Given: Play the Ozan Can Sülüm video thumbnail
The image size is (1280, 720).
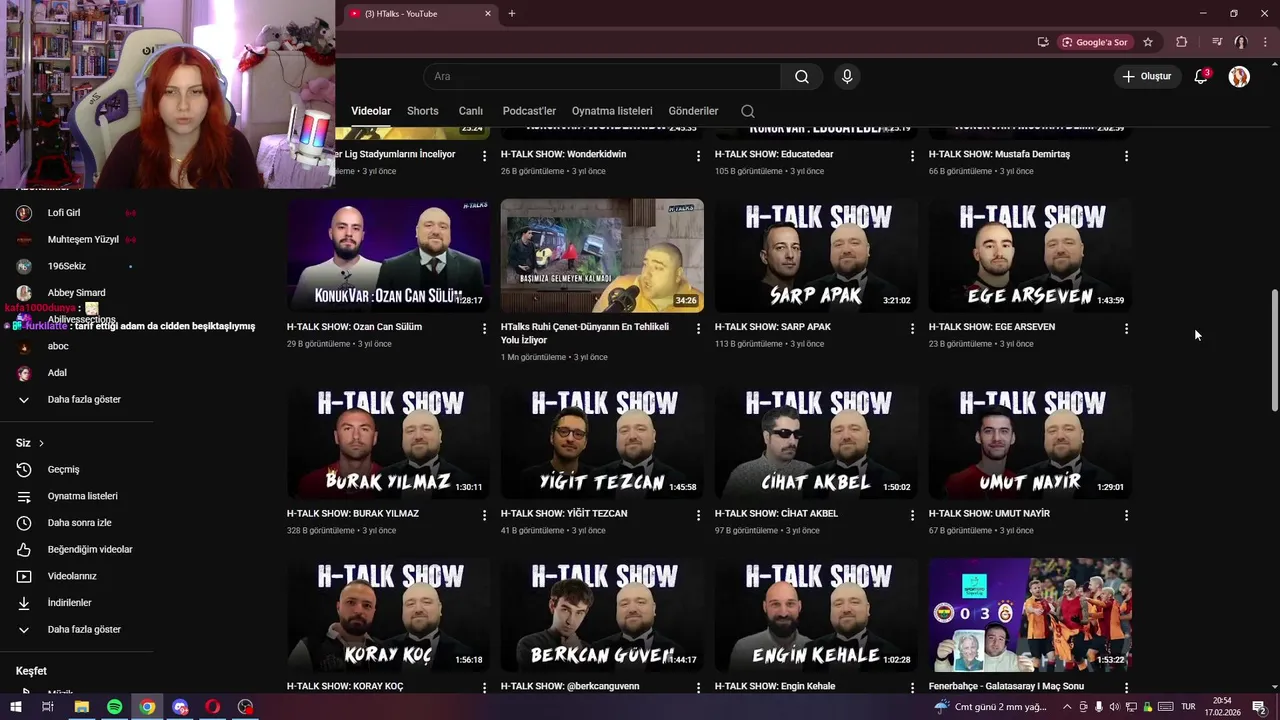Looking at the screenshot, I should [x=388, y=255].
